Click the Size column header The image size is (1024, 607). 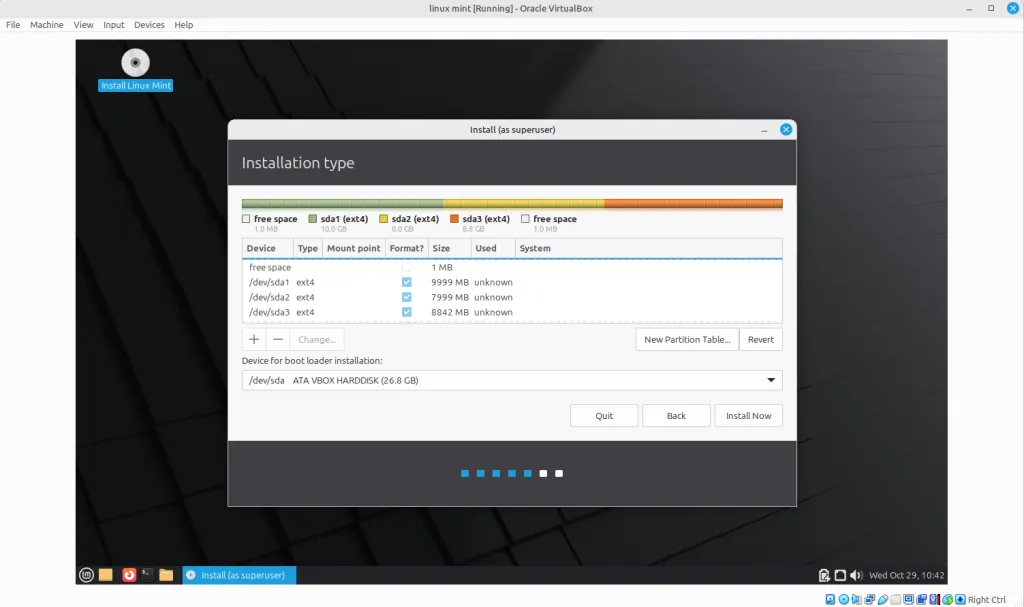point(441,248)
